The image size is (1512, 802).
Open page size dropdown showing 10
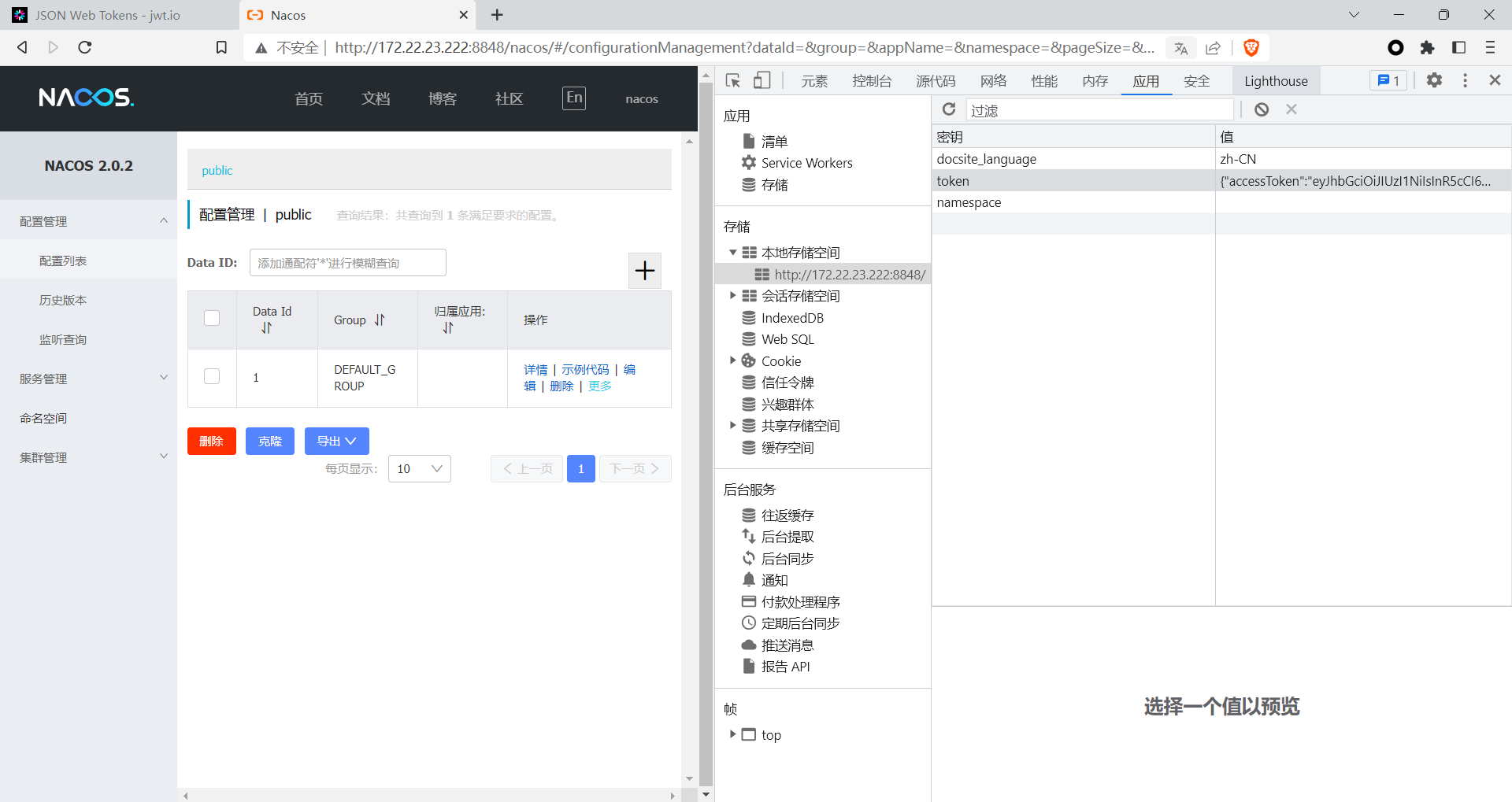[x=420, y=469]
